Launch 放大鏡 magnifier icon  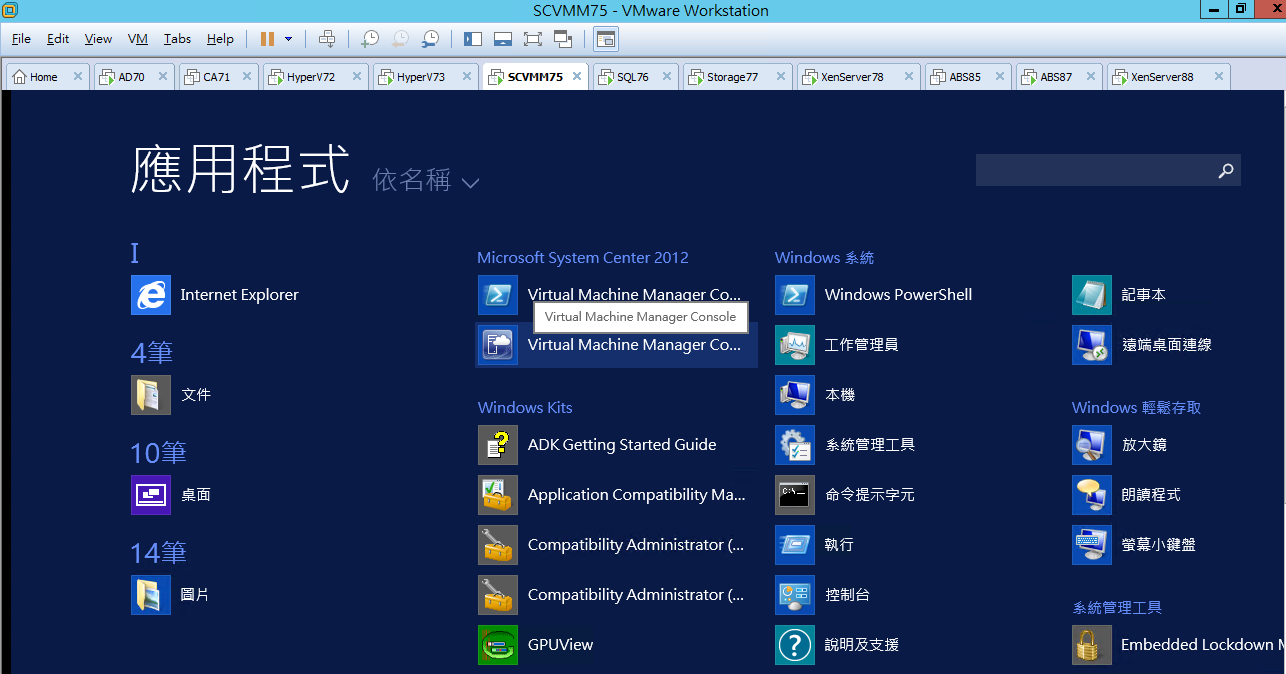(1092, 445)
